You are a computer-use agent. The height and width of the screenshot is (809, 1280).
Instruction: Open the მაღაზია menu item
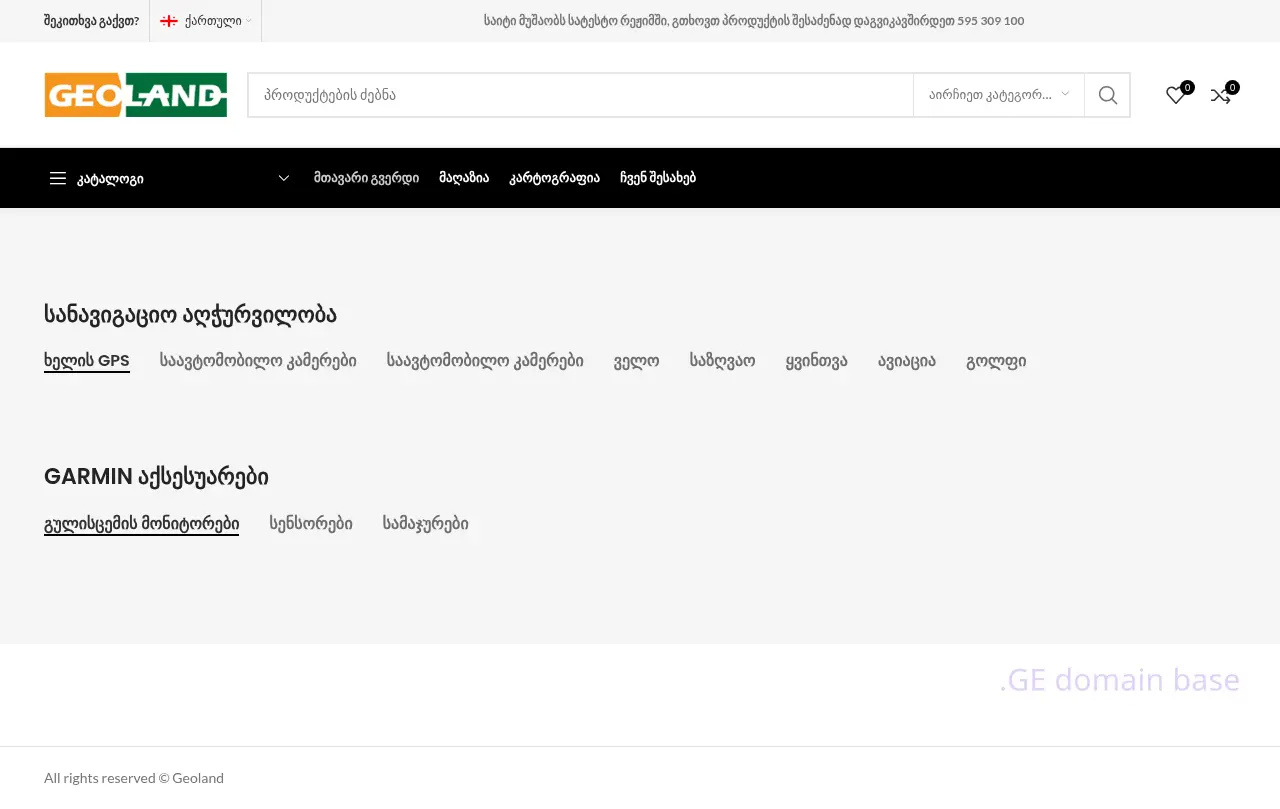(464, 178)
